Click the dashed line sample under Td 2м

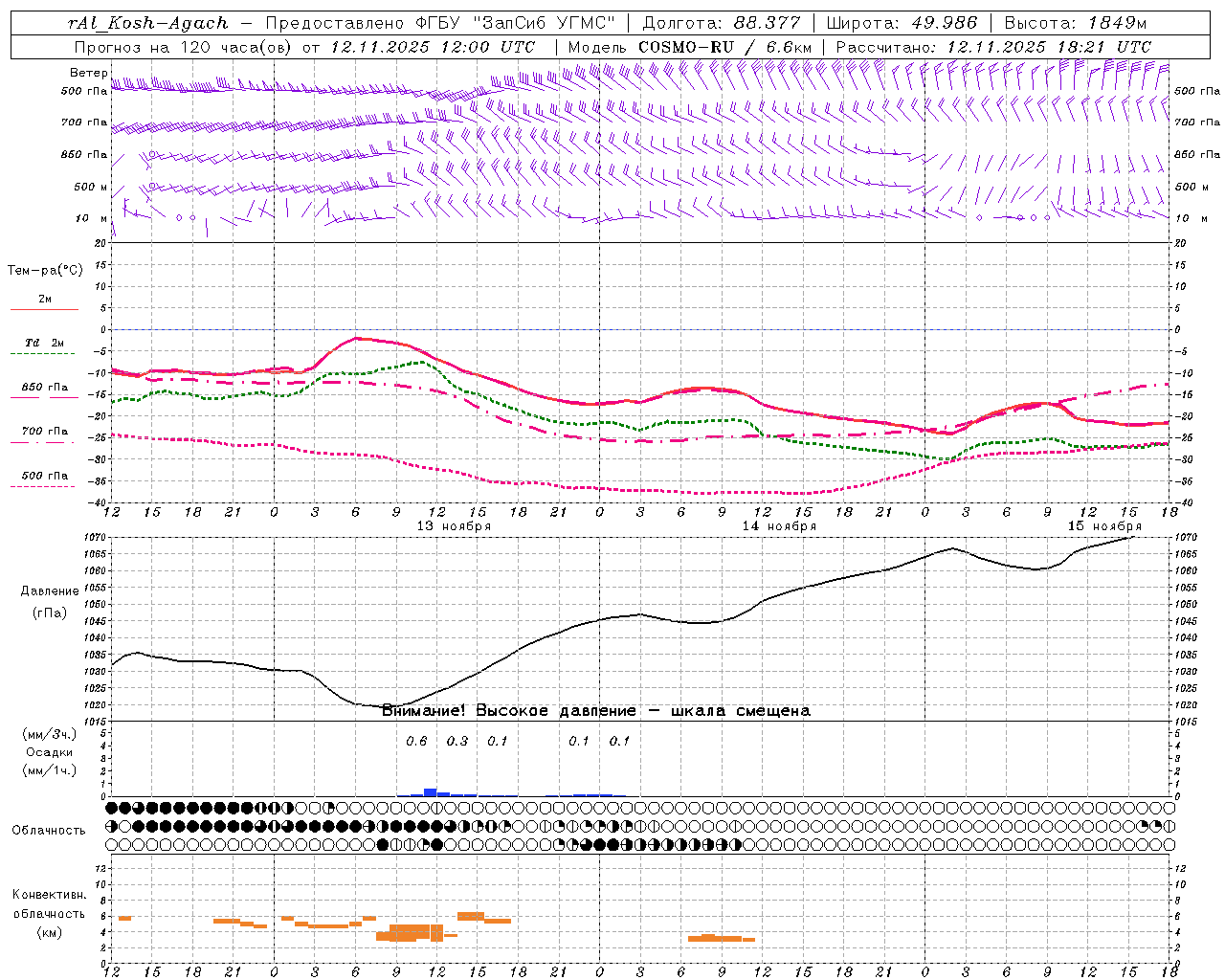[42, 354]
